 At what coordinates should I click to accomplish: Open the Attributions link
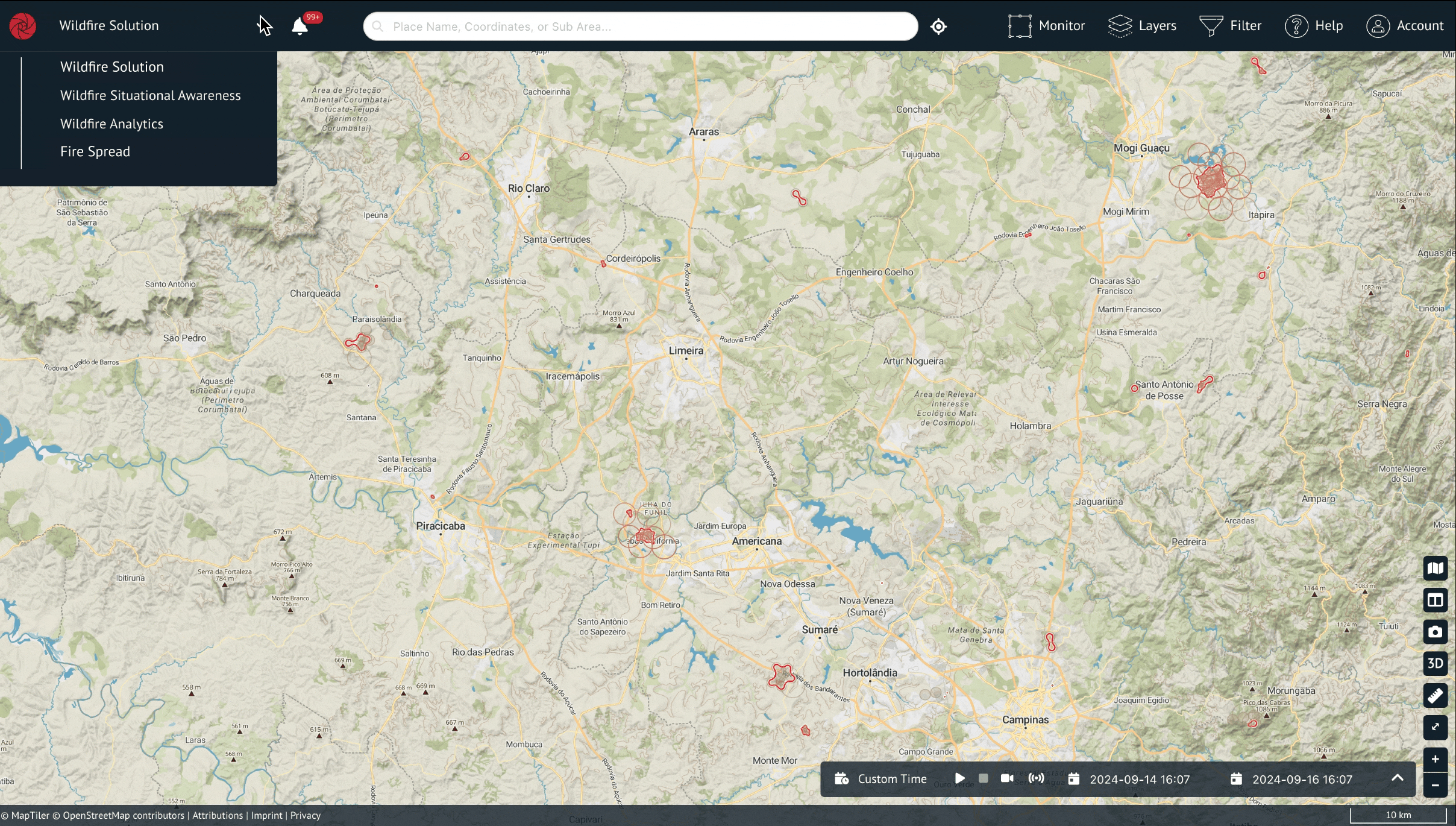click(x=218, y=816)
